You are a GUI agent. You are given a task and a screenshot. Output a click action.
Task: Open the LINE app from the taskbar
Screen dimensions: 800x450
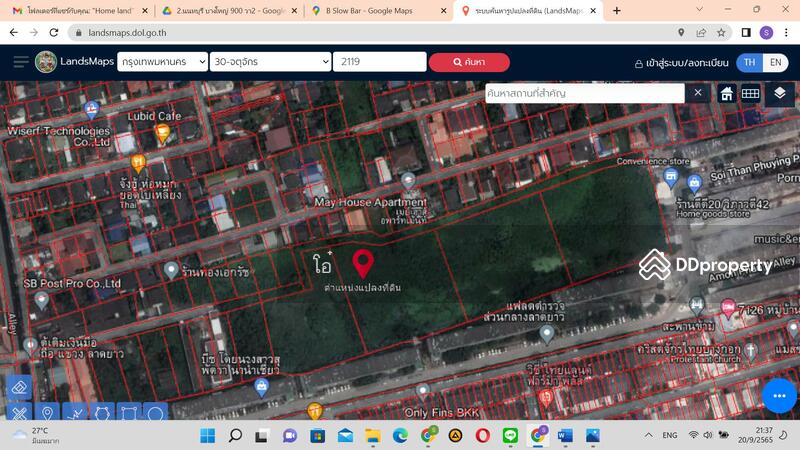(x=510, y=435)
